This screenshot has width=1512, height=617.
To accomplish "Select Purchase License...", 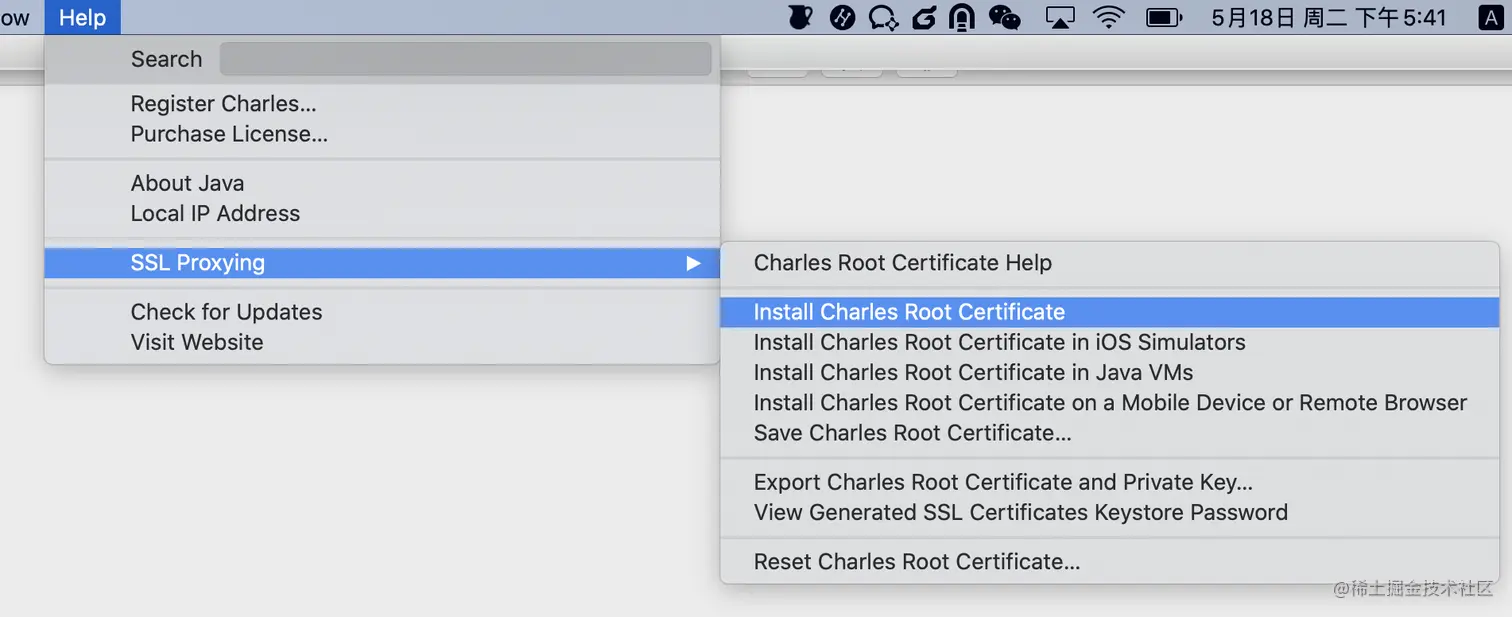I will click(382, 134).
